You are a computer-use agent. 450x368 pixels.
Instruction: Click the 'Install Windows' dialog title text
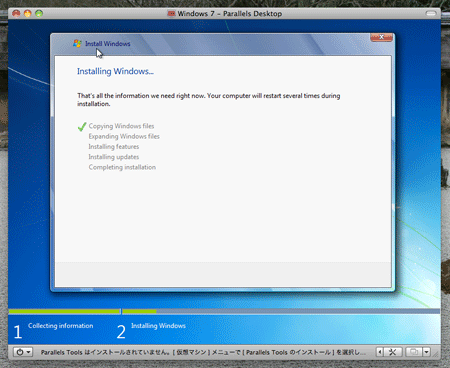click(x=108, y=44)
